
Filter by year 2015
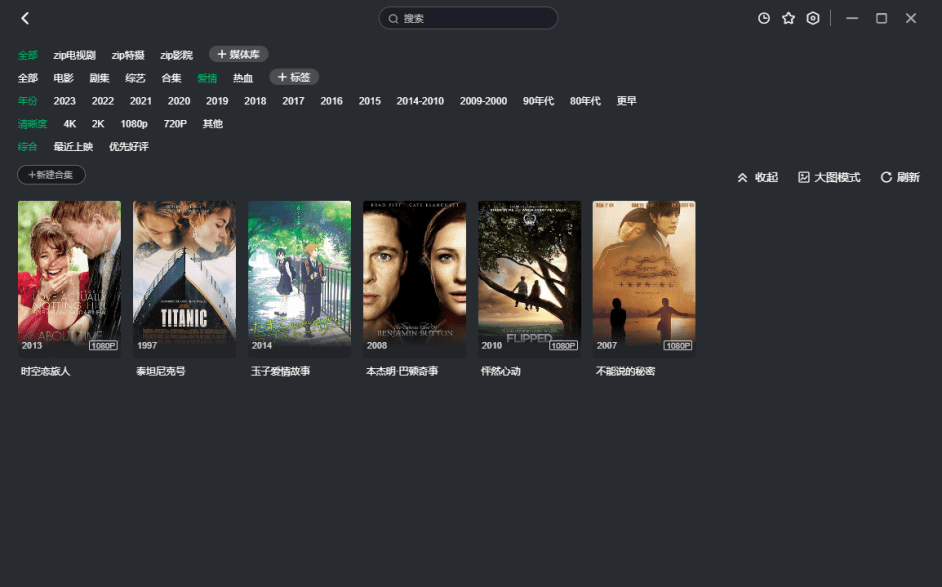(369, 101)
